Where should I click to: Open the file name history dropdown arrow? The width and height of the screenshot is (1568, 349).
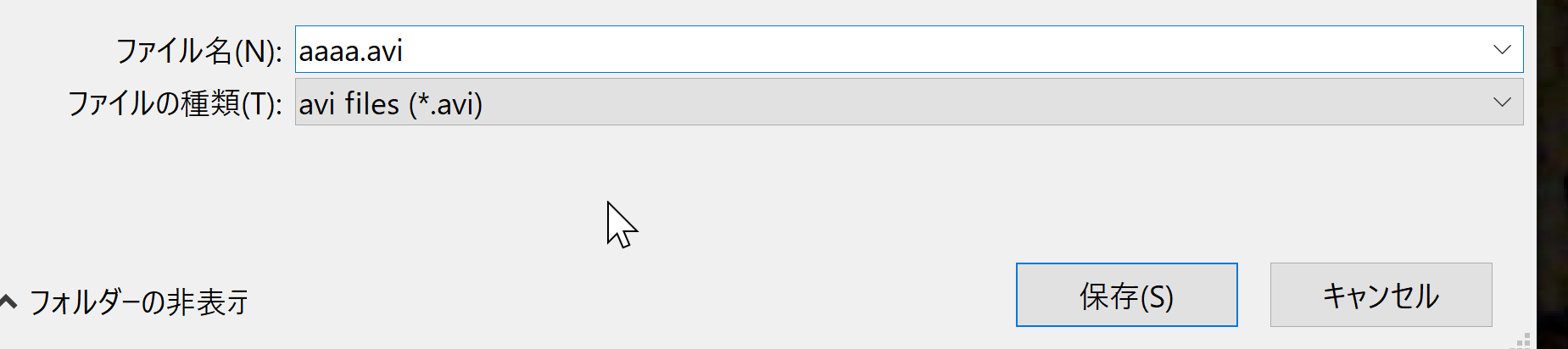[1502, 49]
